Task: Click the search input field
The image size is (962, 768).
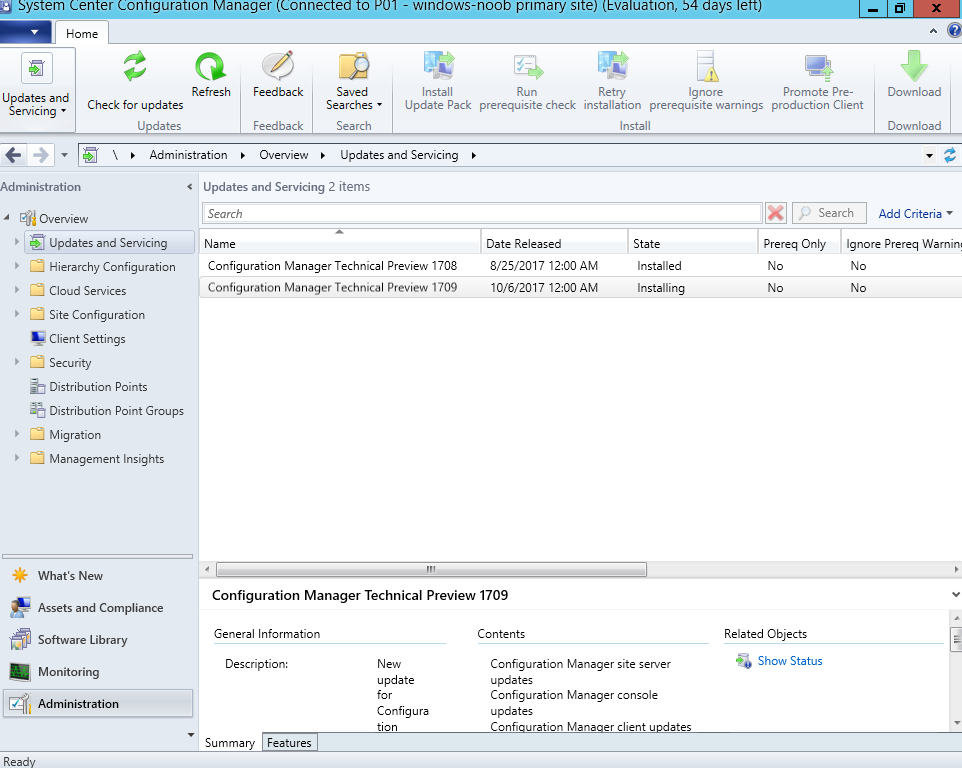Action: [x=482, y=213]
